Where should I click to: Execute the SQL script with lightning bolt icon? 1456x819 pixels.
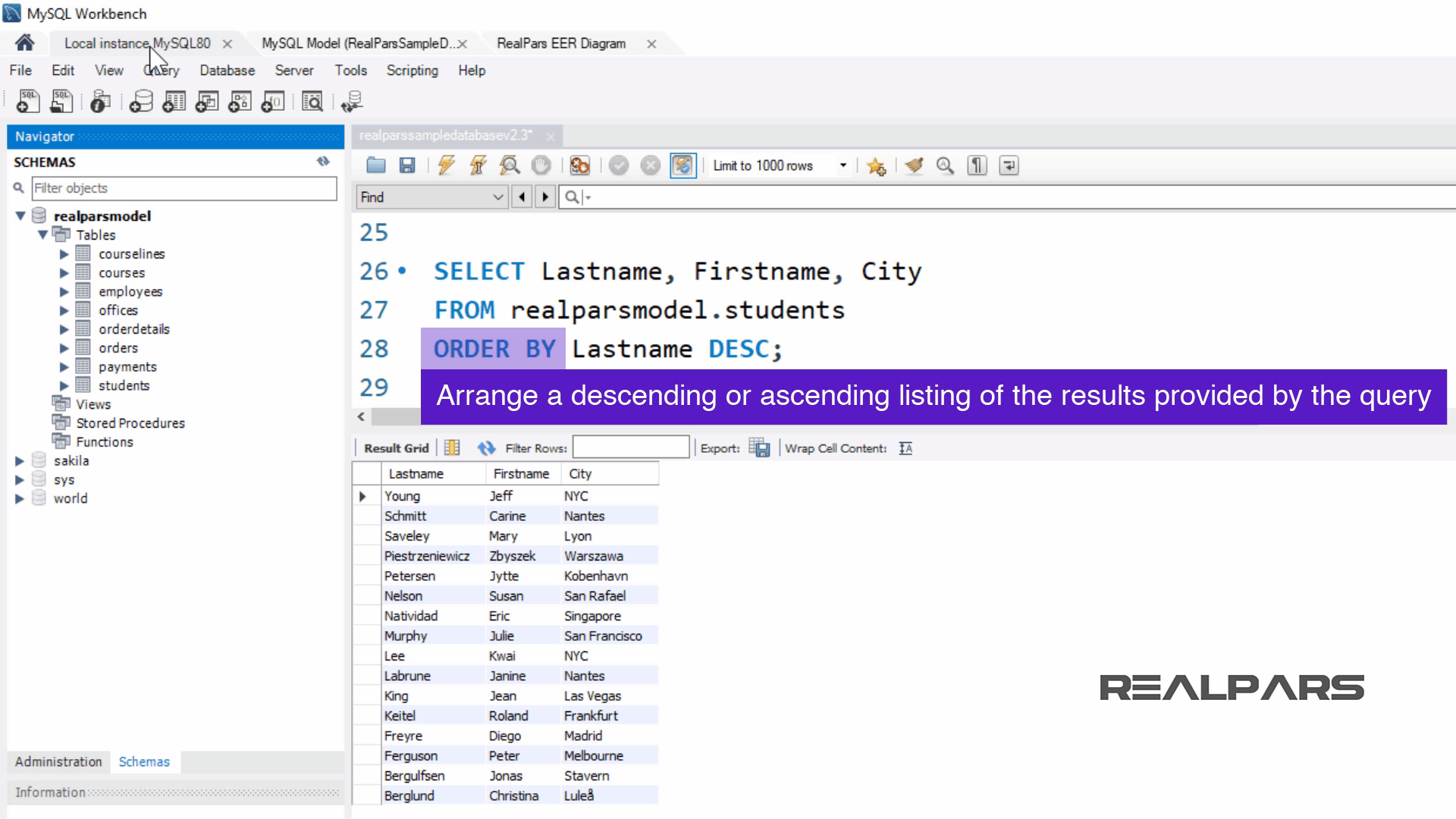tap(446, 165)
